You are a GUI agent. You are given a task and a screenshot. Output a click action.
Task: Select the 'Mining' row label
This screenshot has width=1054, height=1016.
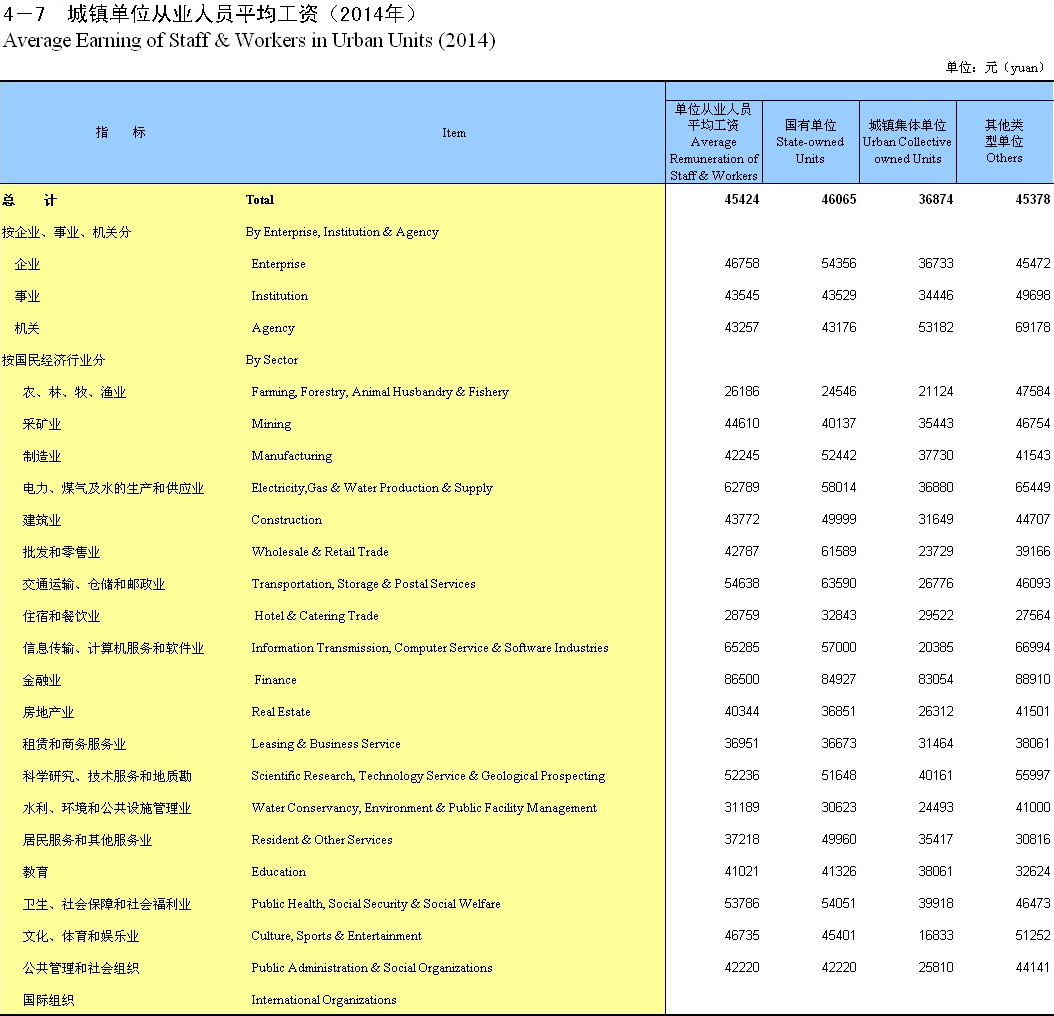click(271, 424)
